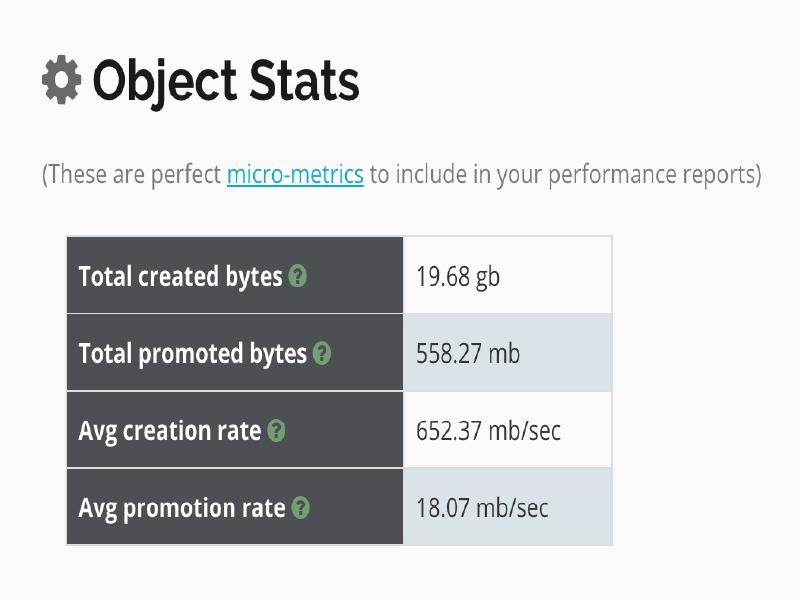Click the 'Avg creation rate' label

click(x=169, y=431)
